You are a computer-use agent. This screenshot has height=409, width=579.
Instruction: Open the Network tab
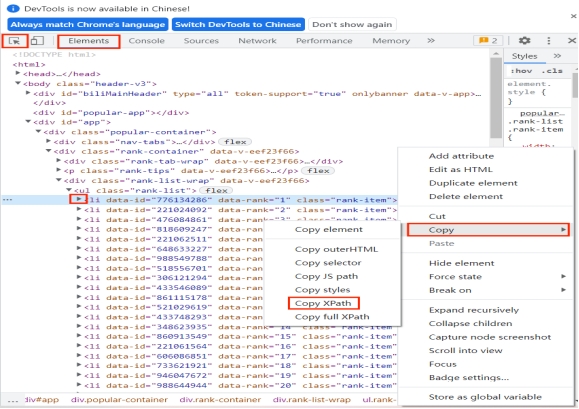257,41
